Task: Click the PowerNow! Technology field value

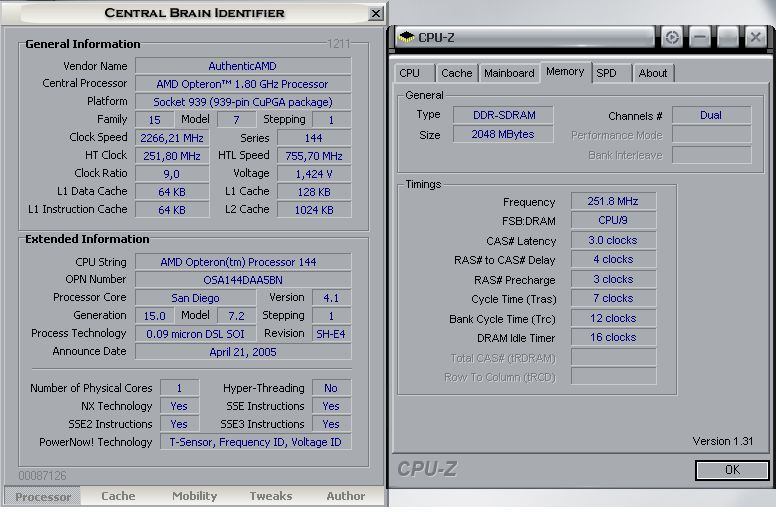Action: (x=255, y=442)
